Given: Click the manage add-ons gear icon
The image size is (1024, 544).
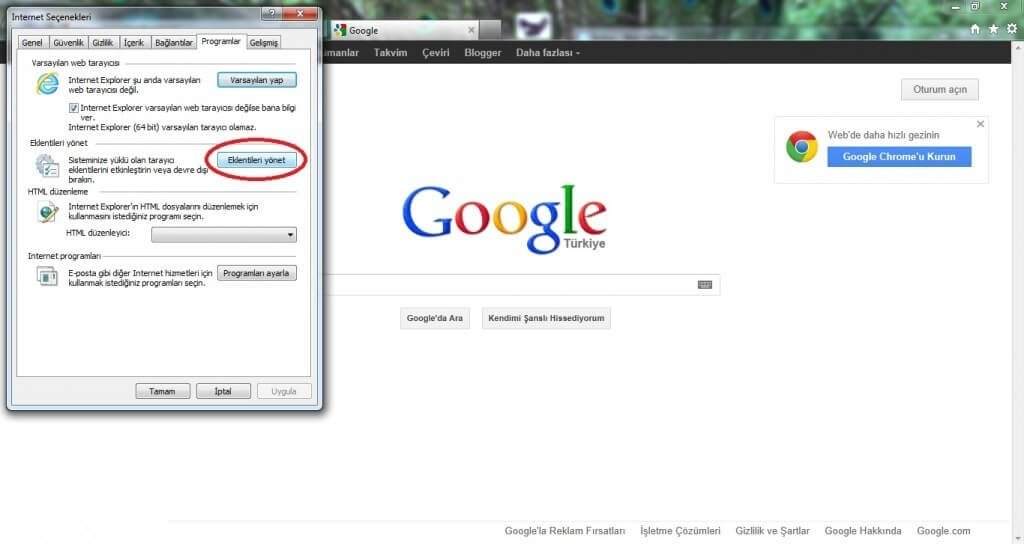Looking at the screenshot, I should pyautogui.click(x=47, y=166).
